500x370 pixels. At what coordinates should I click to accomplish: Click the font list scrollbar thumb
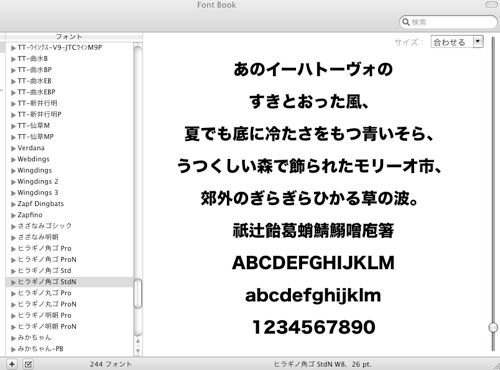pyautogui.click(x=138, y=293)
